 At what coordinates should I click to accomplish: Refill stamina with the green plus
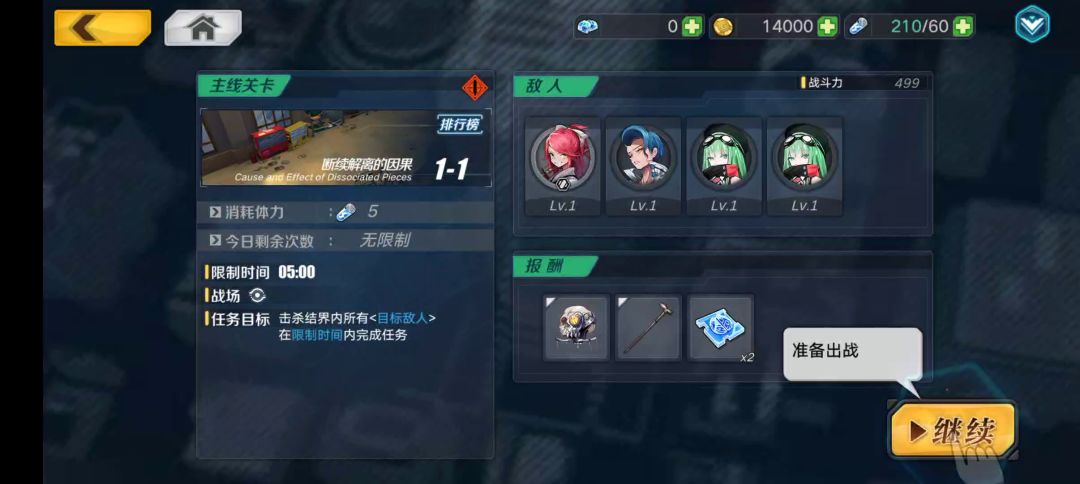[962, 27]
